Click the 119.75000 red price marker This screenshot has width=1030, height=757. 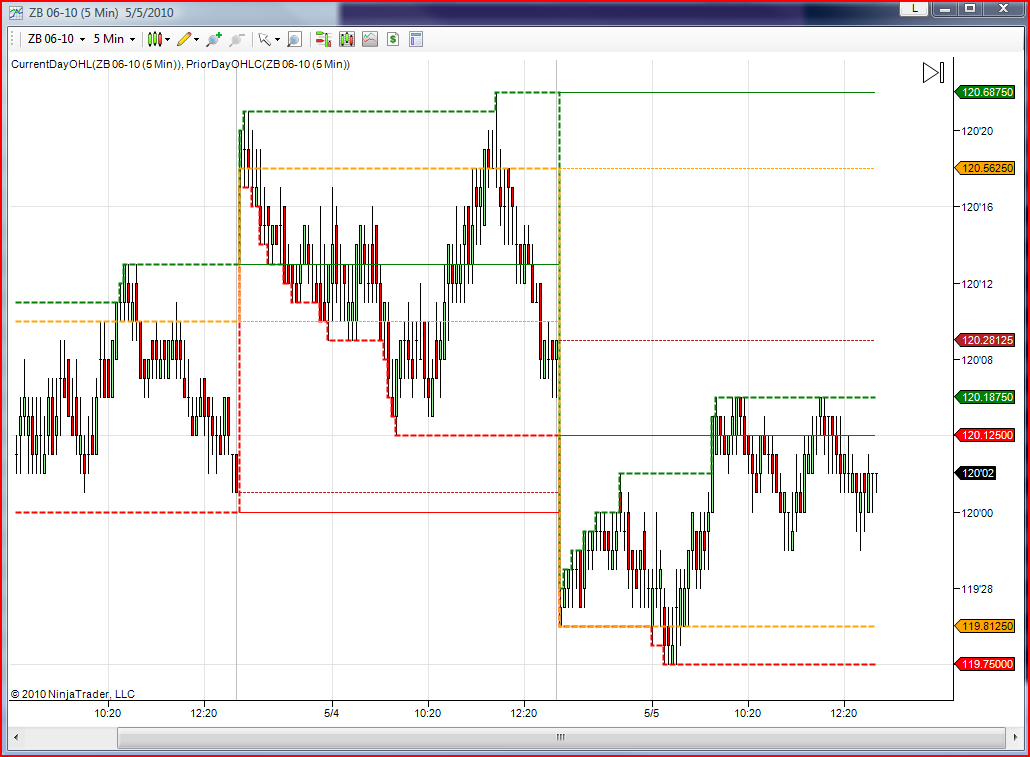[985, 664]
